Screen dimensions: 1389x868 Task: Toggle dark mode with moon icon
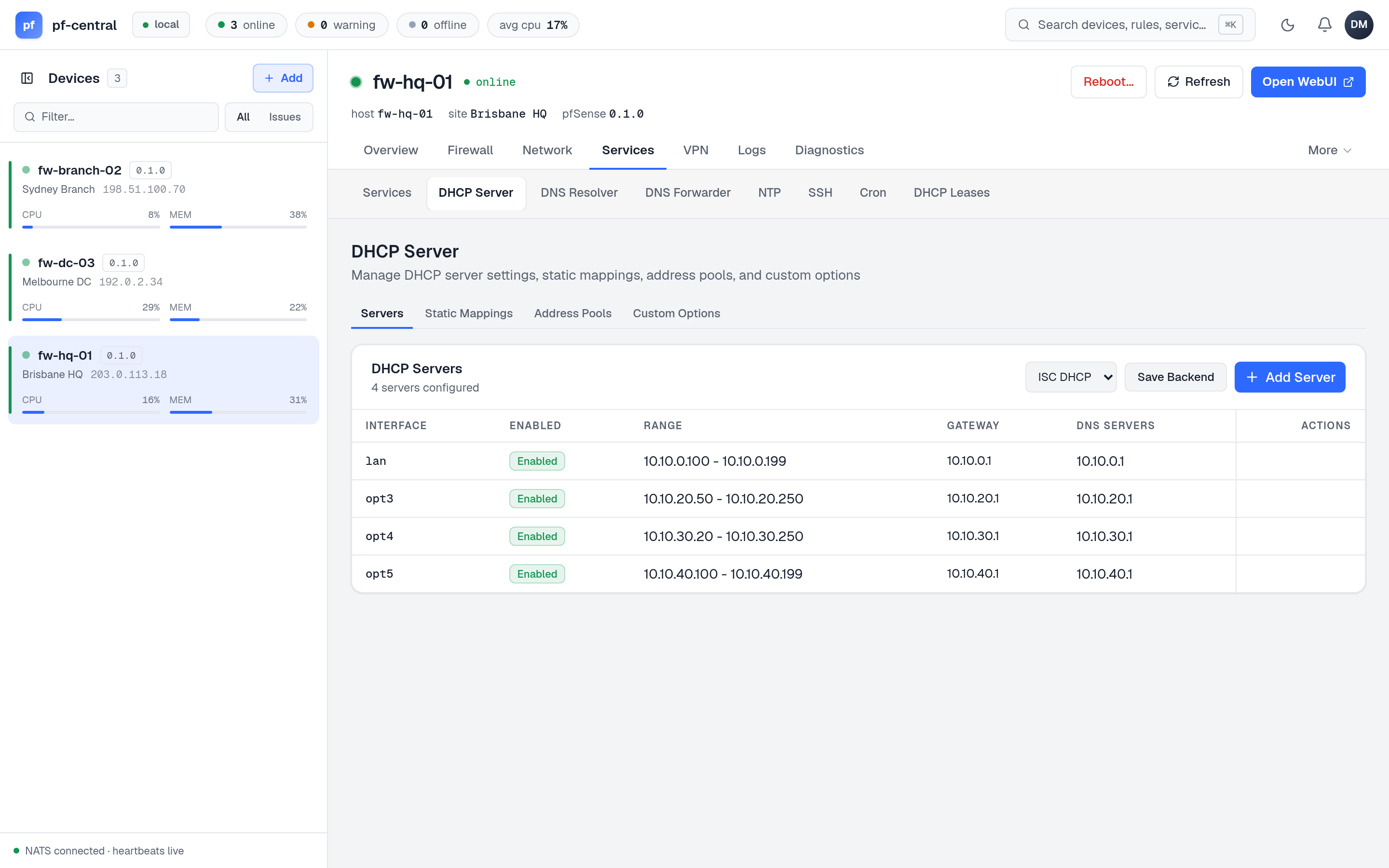coord(1287,25)
